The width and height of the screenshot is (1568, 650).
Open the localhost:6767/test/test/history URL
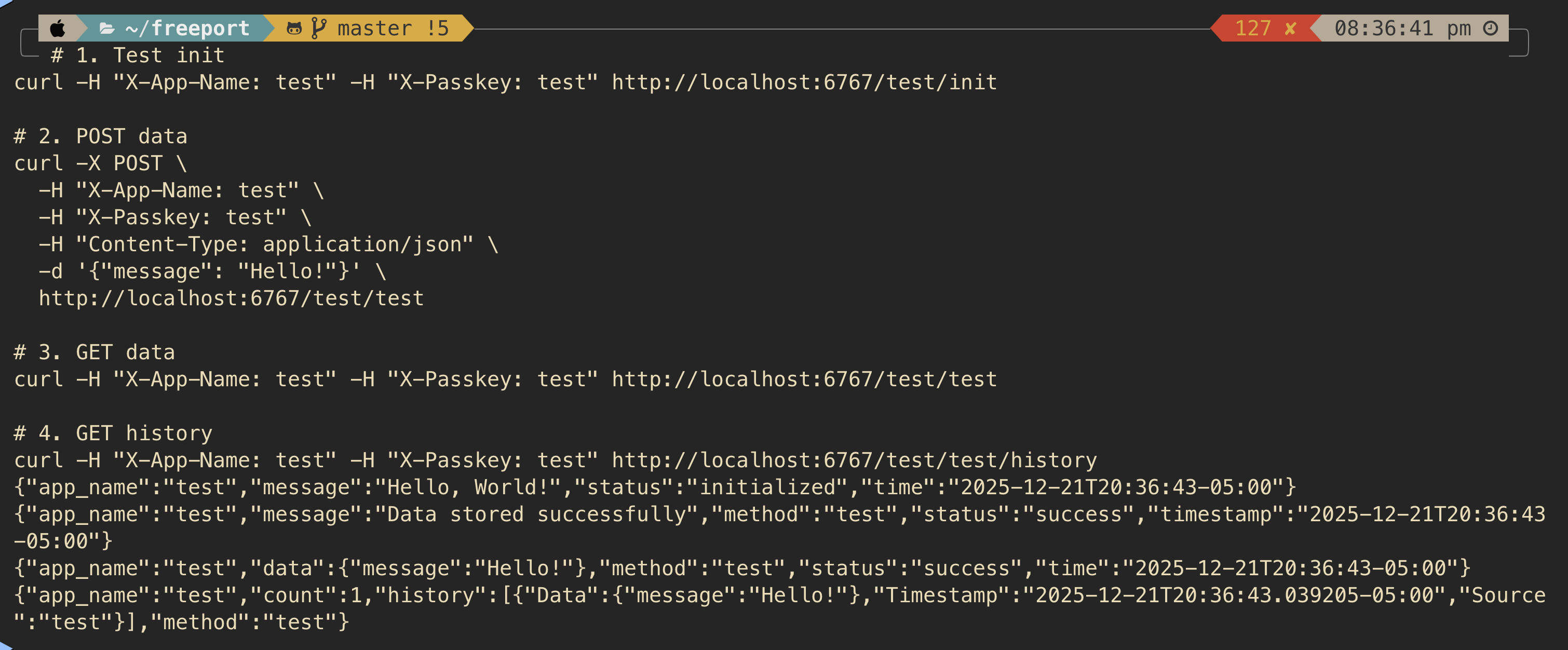pyautogui.click(x=854, y=460)
